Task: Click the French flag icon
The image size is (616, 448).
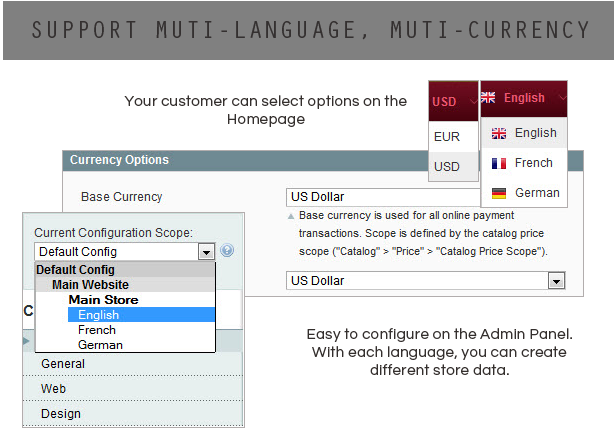Action: (499, 163)
